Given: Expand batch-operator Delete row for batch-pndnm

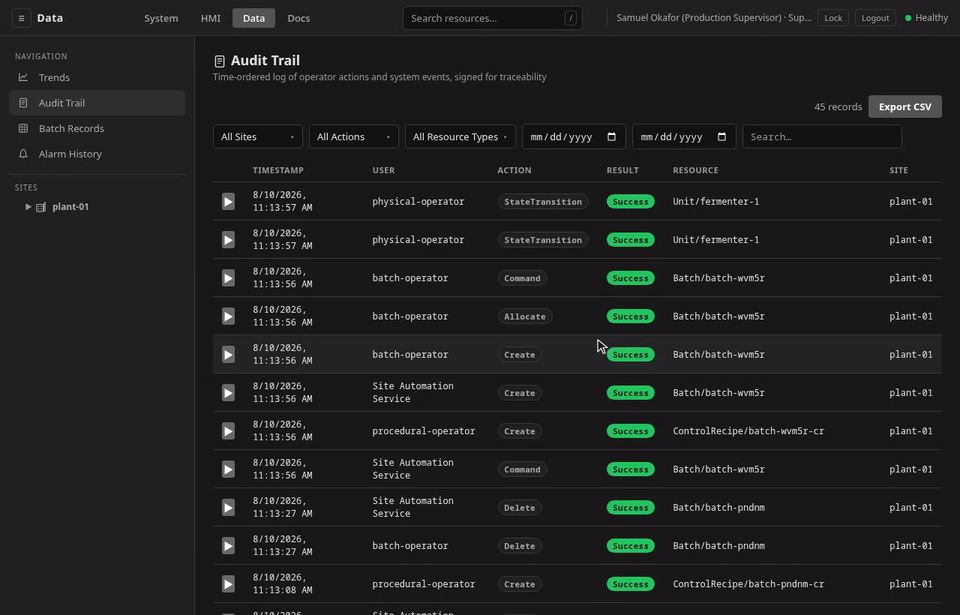Looking at the screenshot, I should (228, 546).
